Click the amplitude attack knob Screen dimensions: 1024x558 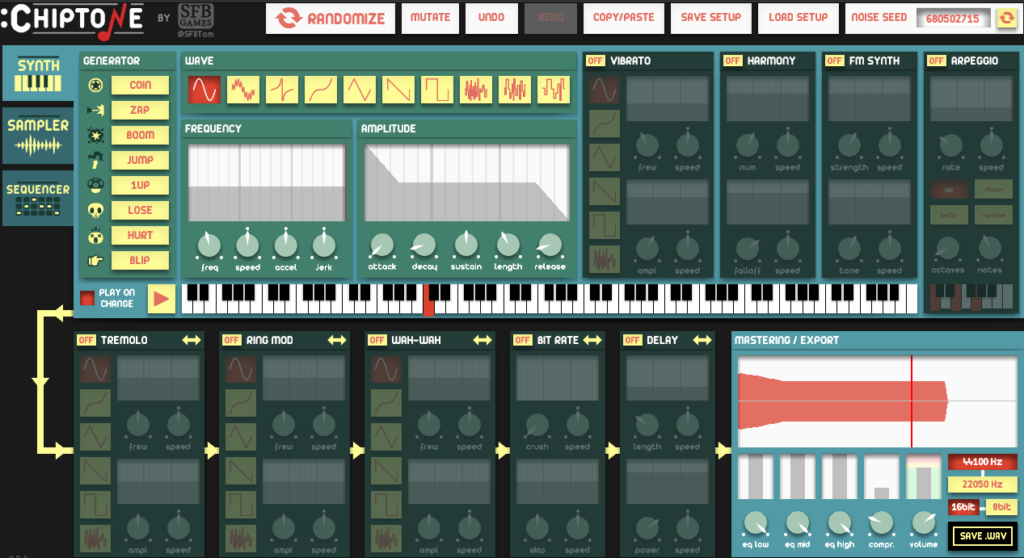[382, 245]
